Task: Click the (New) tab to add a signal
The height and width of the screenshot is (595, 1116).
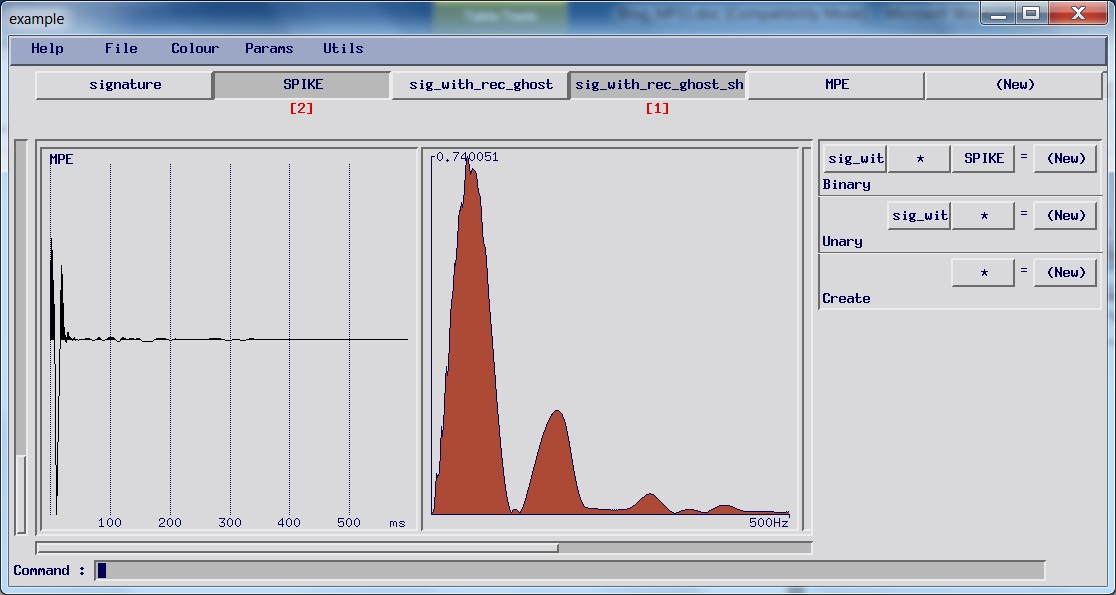Action: click(1013, 85)
